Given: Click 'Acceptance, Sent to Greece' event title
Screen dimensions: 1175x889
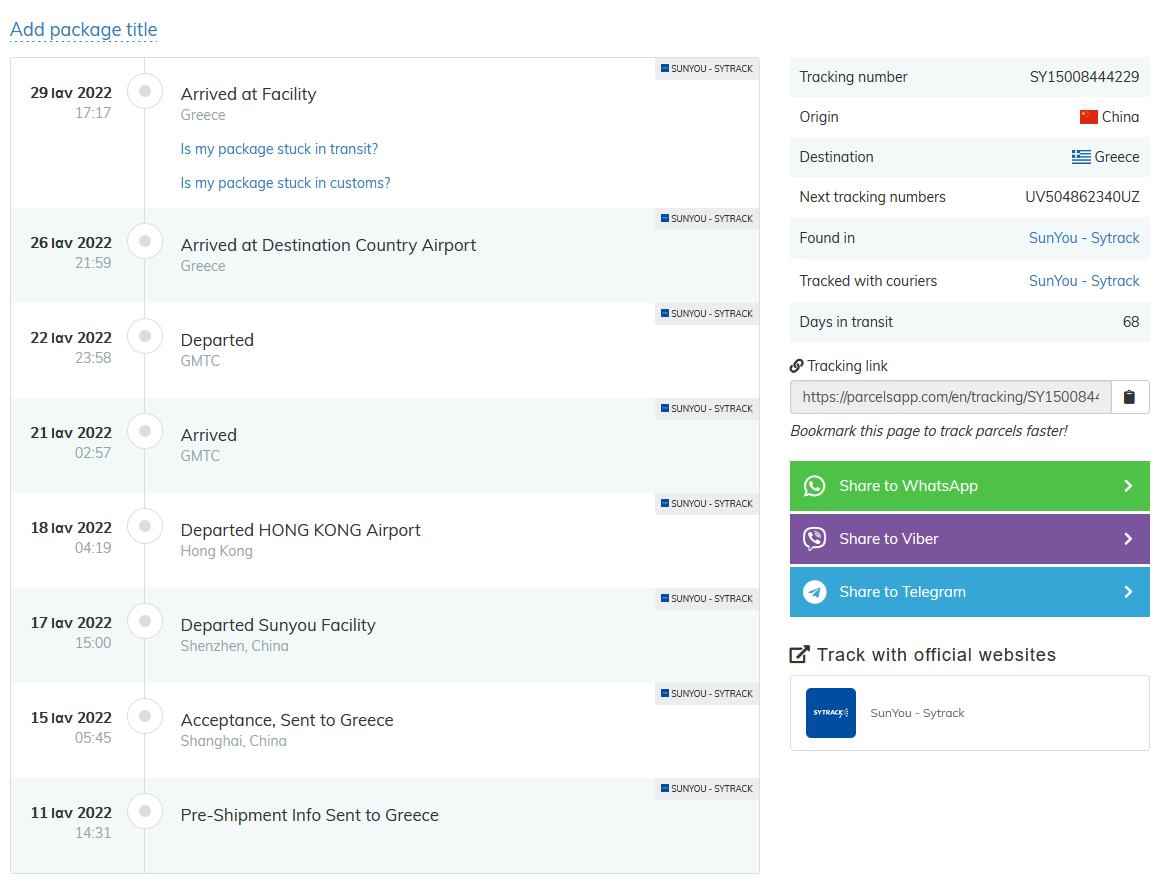Looking at the screenshot, I should [287, 720].
